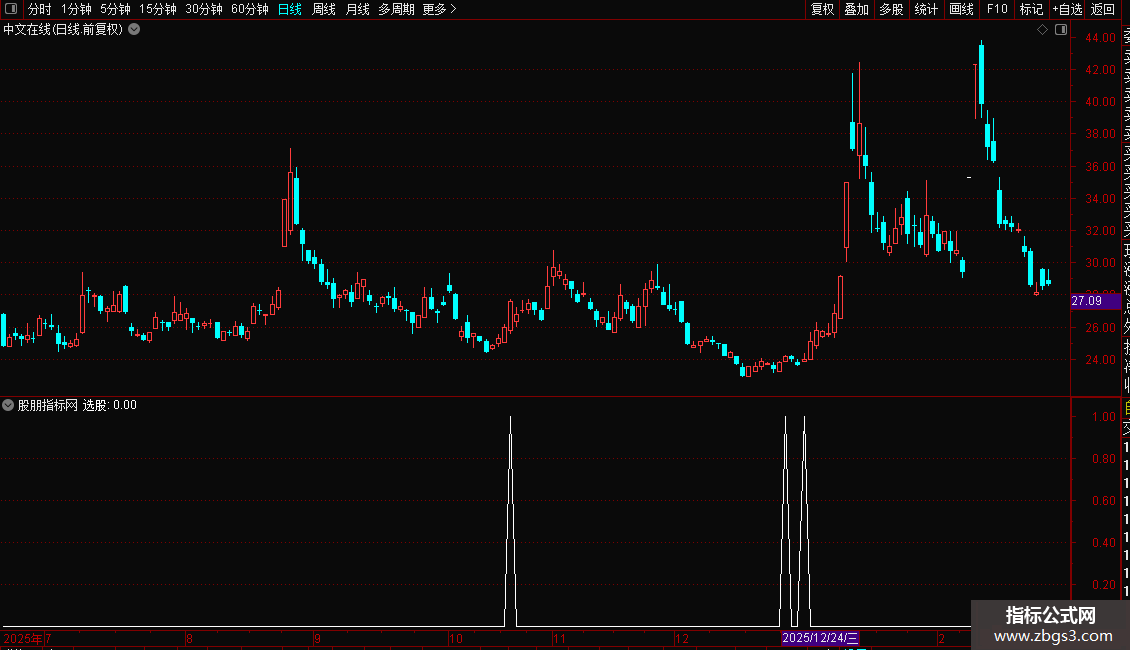Toggle the side panel icon in chart corner
The image size is (1130, 650).
(x=1061, y=30)
